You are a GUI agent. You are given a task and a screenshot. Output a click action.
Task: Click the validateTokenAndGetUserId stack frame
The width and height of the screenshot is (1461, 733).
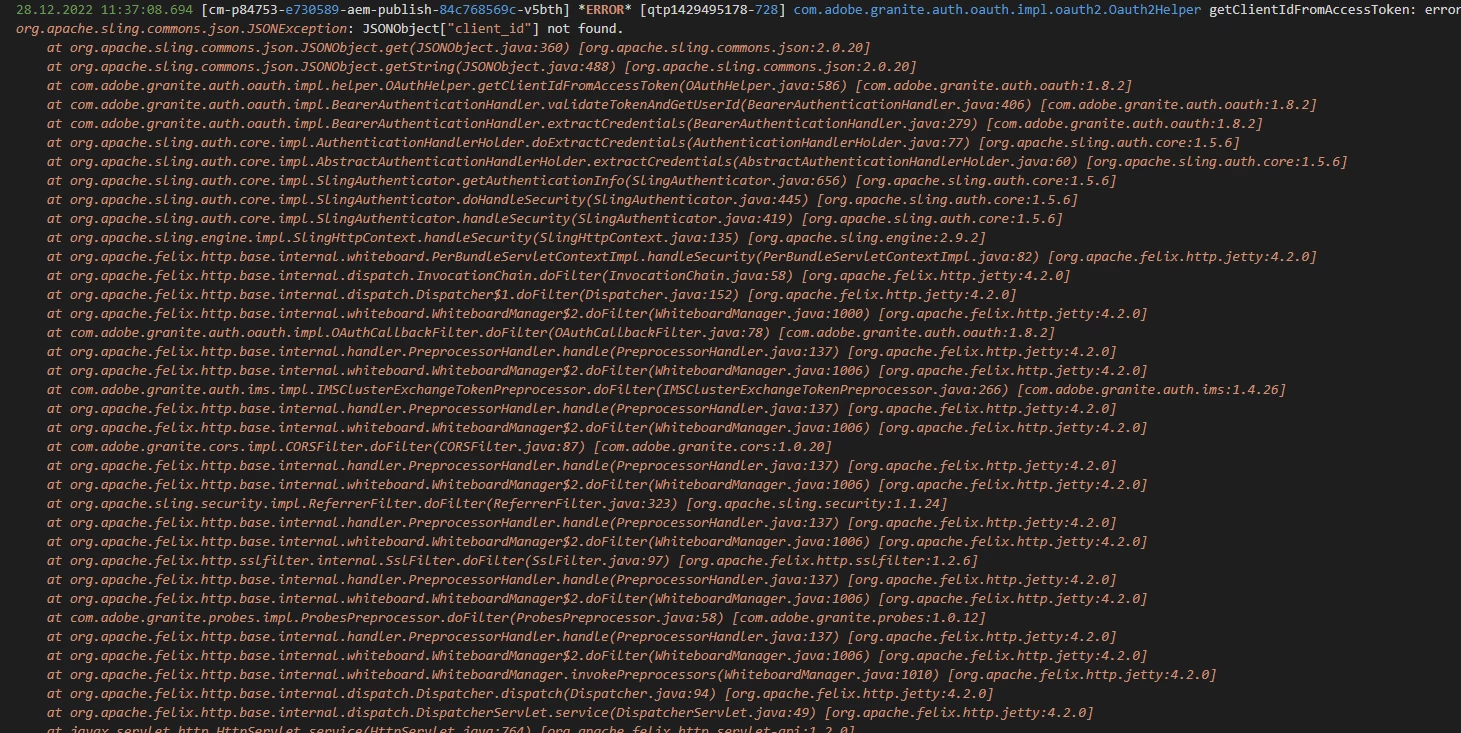click(x=681, y=105)
